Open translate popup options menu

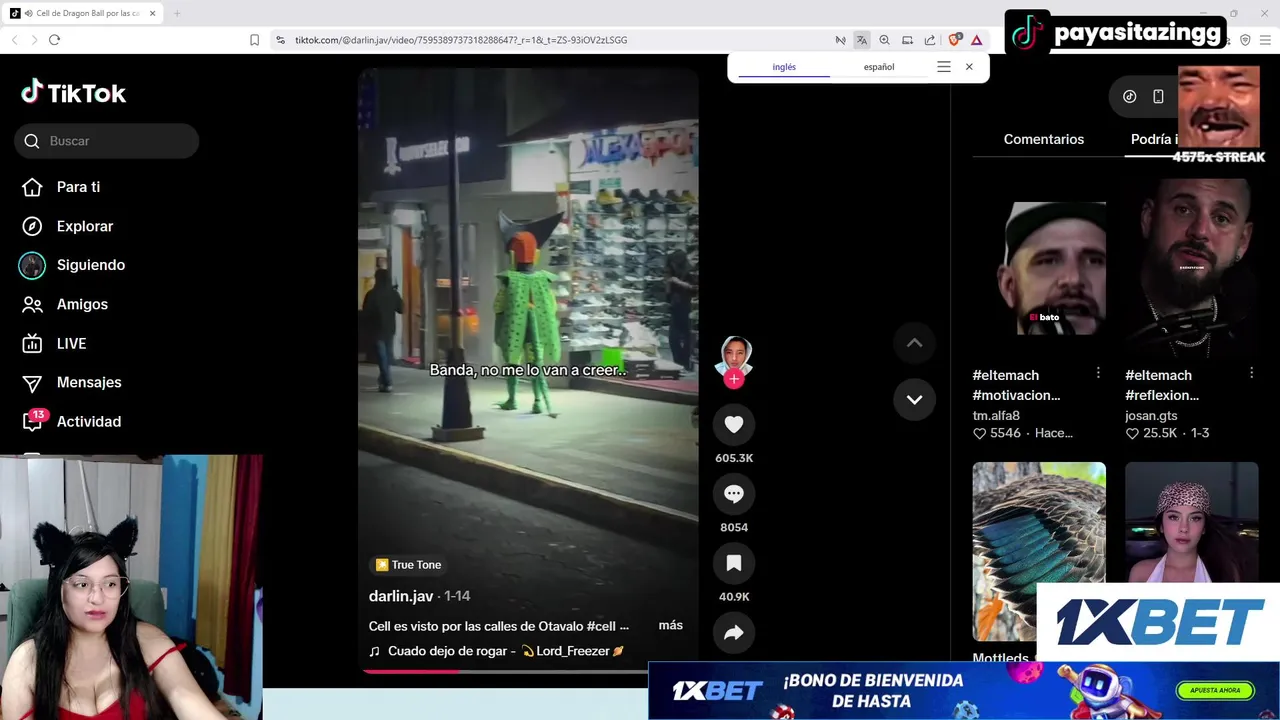click(944, 67)
